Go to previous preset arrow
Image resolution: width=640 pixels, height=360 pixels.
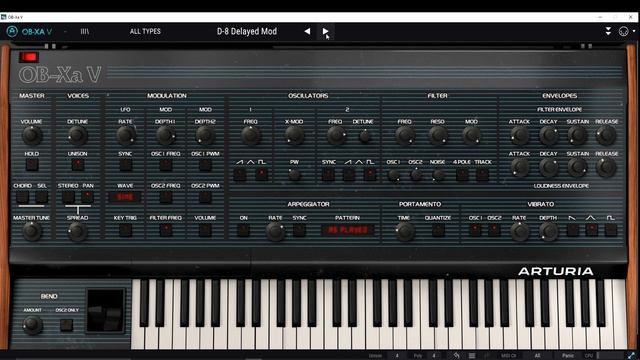coord(307,31)
